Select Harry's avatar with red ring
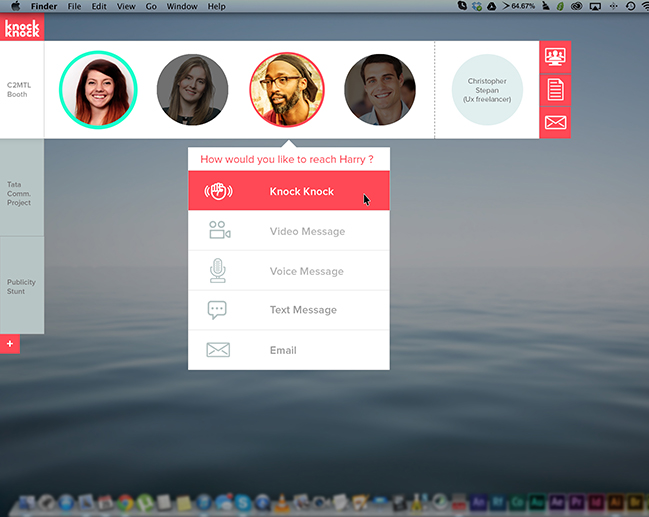 287,90
